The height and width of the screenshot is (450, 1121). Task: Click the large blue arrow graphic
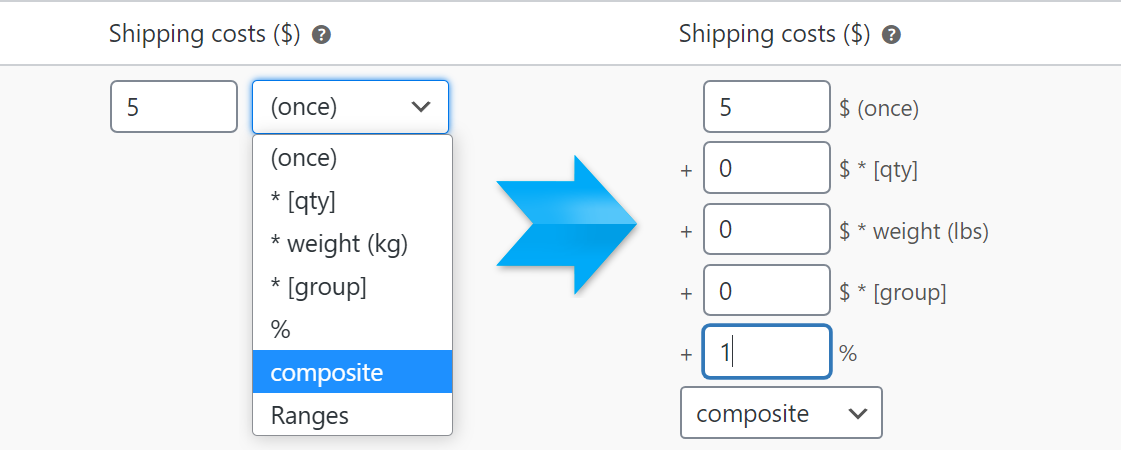[566, 225]
